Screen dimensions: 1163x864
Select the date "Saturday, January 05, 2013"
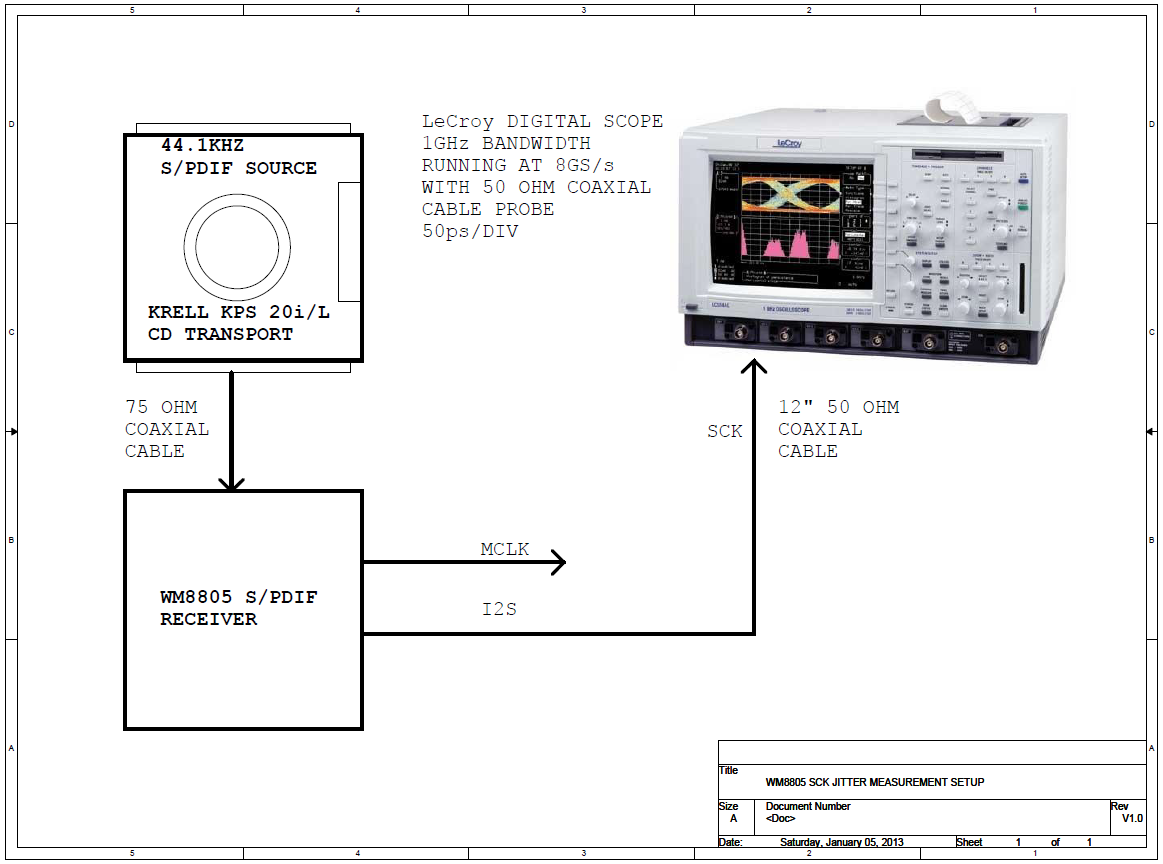click(x=842, y=842)
